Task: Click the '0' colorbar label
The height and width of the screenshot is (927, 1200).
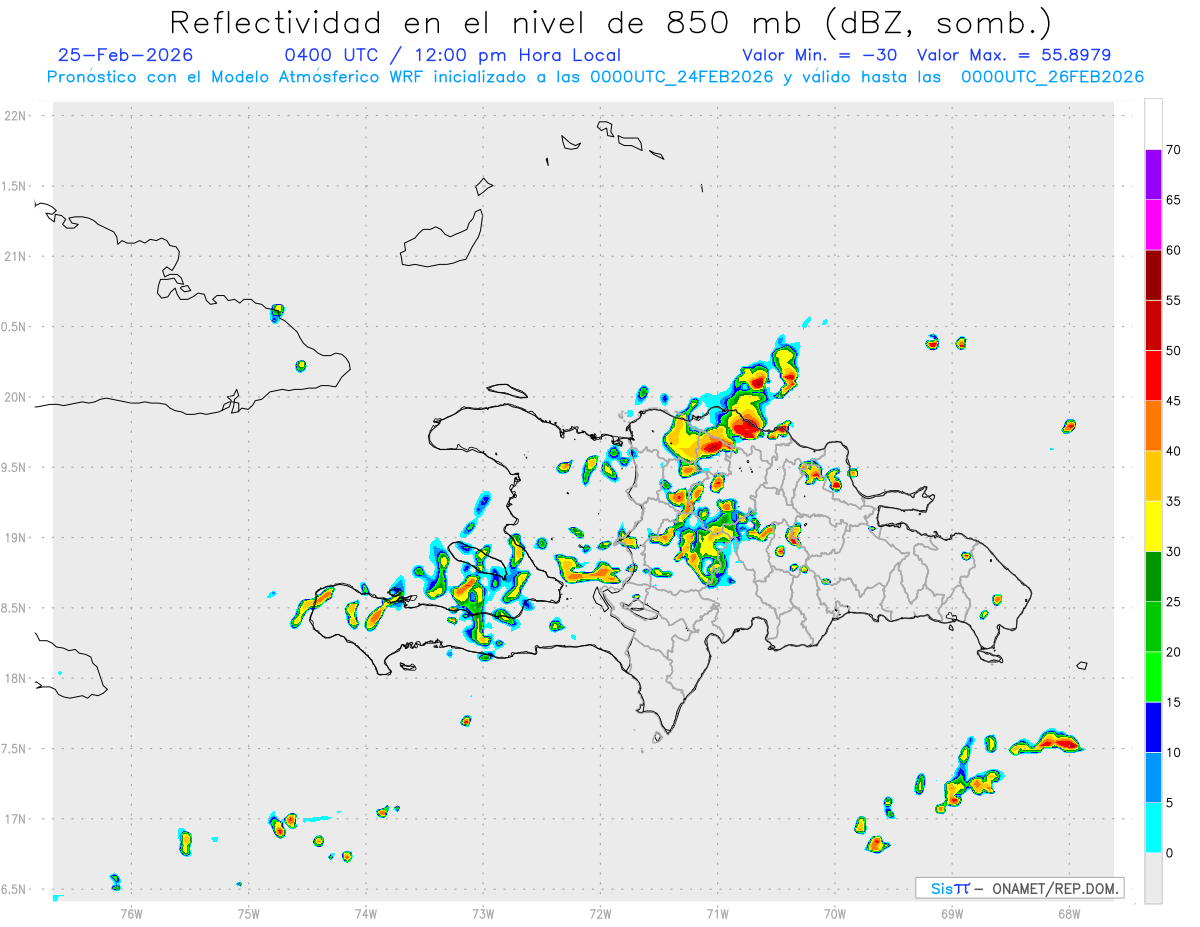Action: 1169,852
